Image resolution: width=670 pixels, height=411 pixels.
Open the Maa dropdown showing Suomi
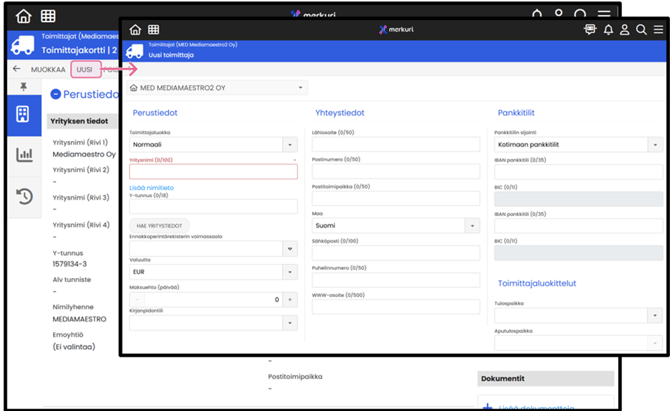coord(474,226)
